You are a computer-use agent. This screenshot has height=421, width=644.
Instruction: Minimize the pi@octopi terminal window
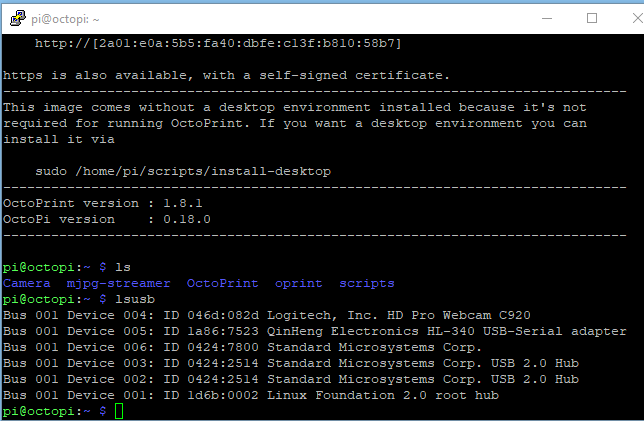[547, 18]
